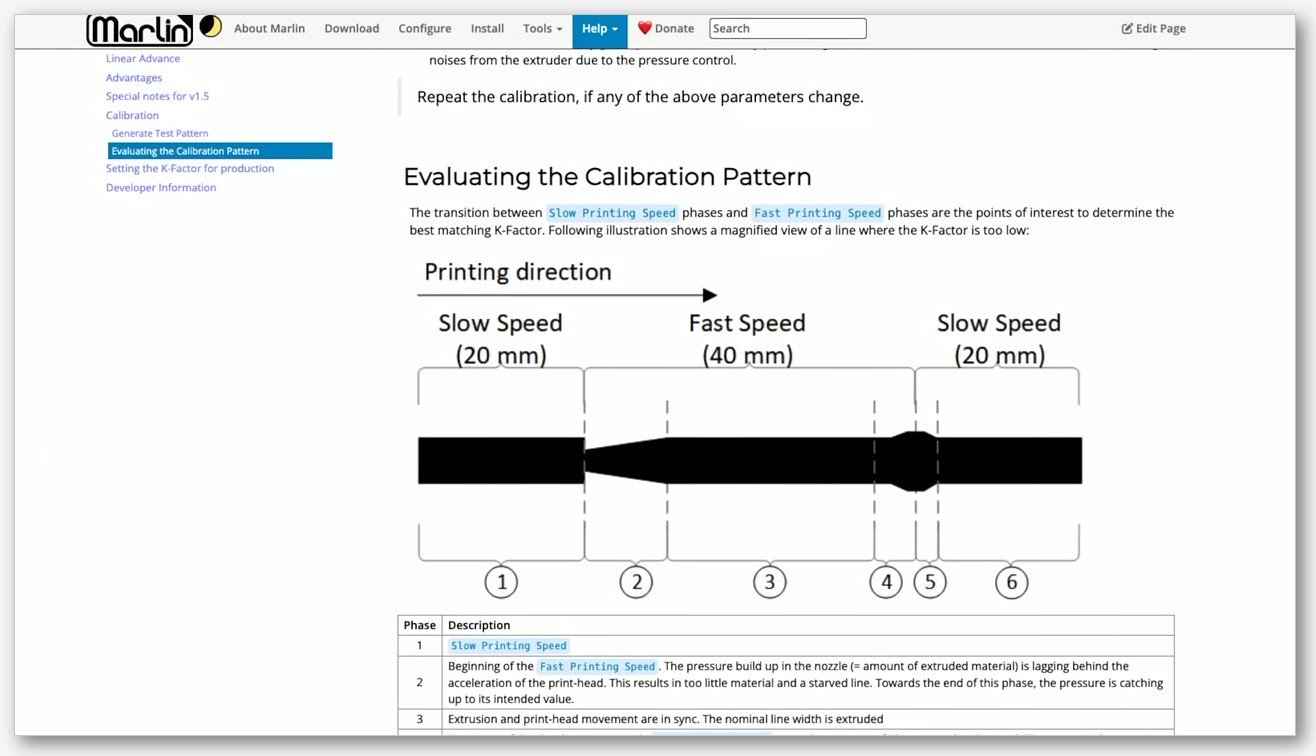Image resolution: width=1316 pixels, height=756 pixels.
Task: Click the Phase column header
Action: pyautogui.click(x=420, y=625)
